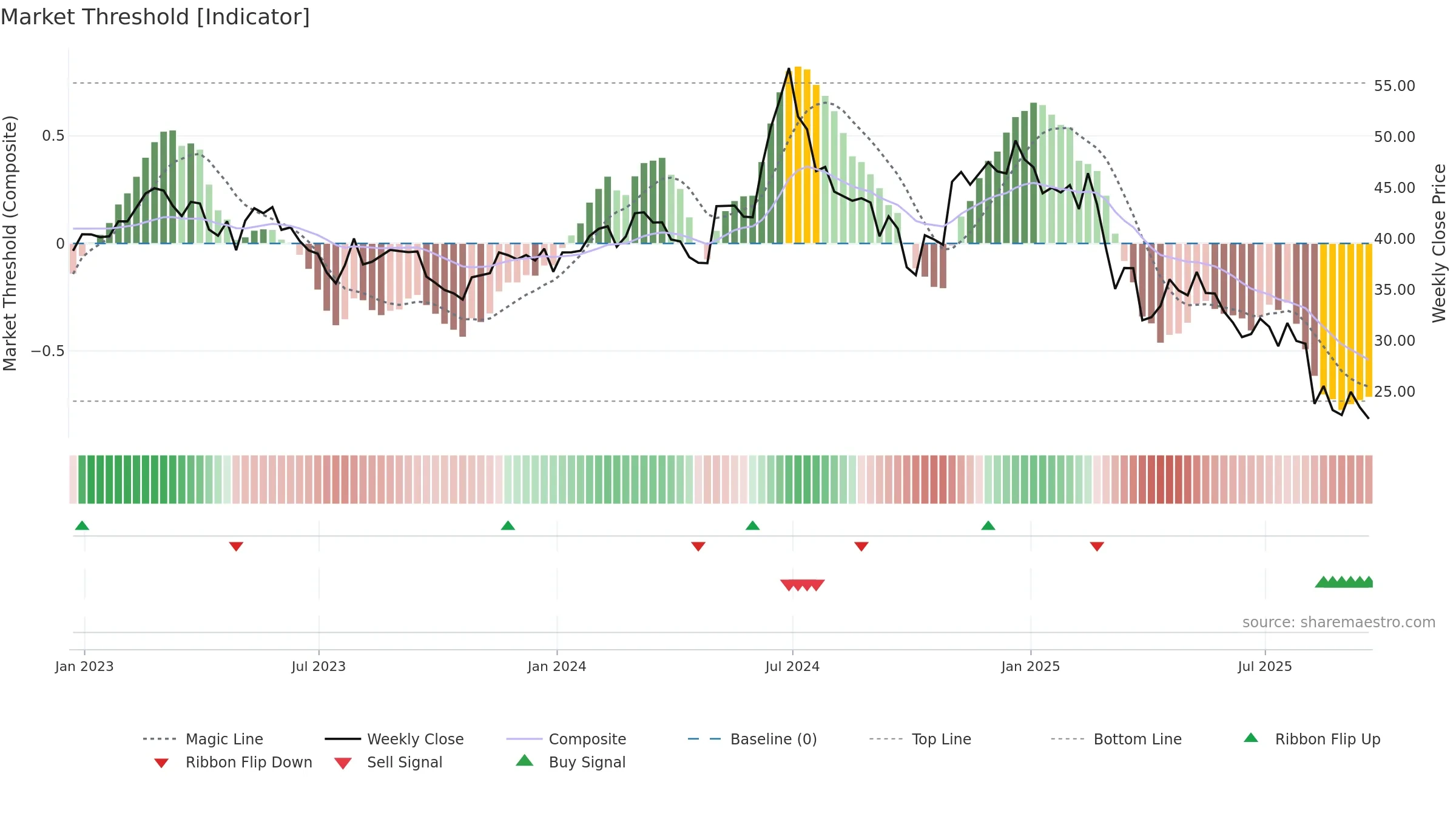Click the ribbon flip down marker near May 2023
Viewport: 1456px width, 819px height.
click(x=236, y=547)
